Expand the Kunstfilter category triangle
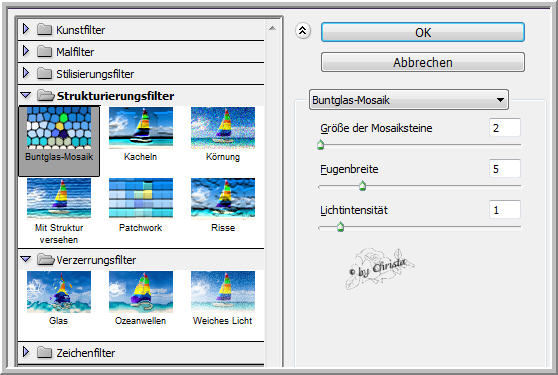Image resolution: width=558 pixels, height=375 pixels. [26, 28]
